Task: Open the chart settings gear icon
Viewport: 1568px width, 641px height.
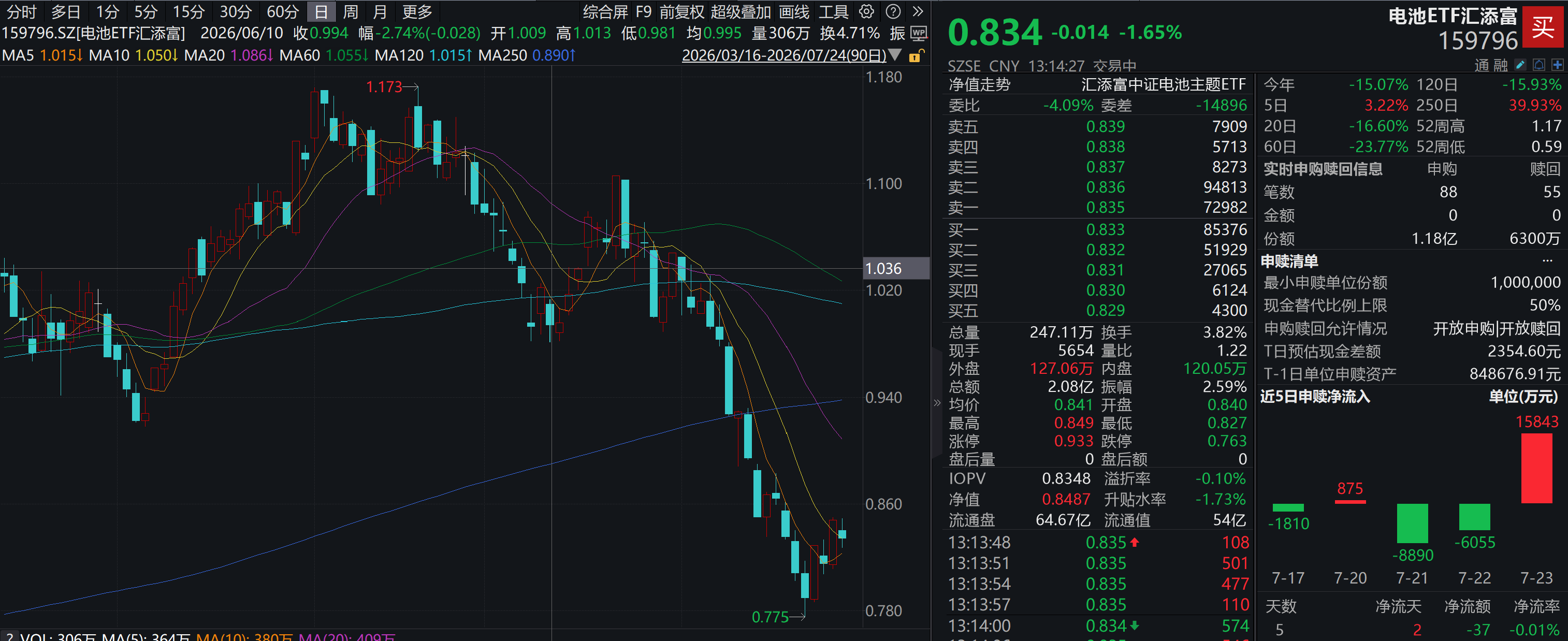Action: [866, 11]
